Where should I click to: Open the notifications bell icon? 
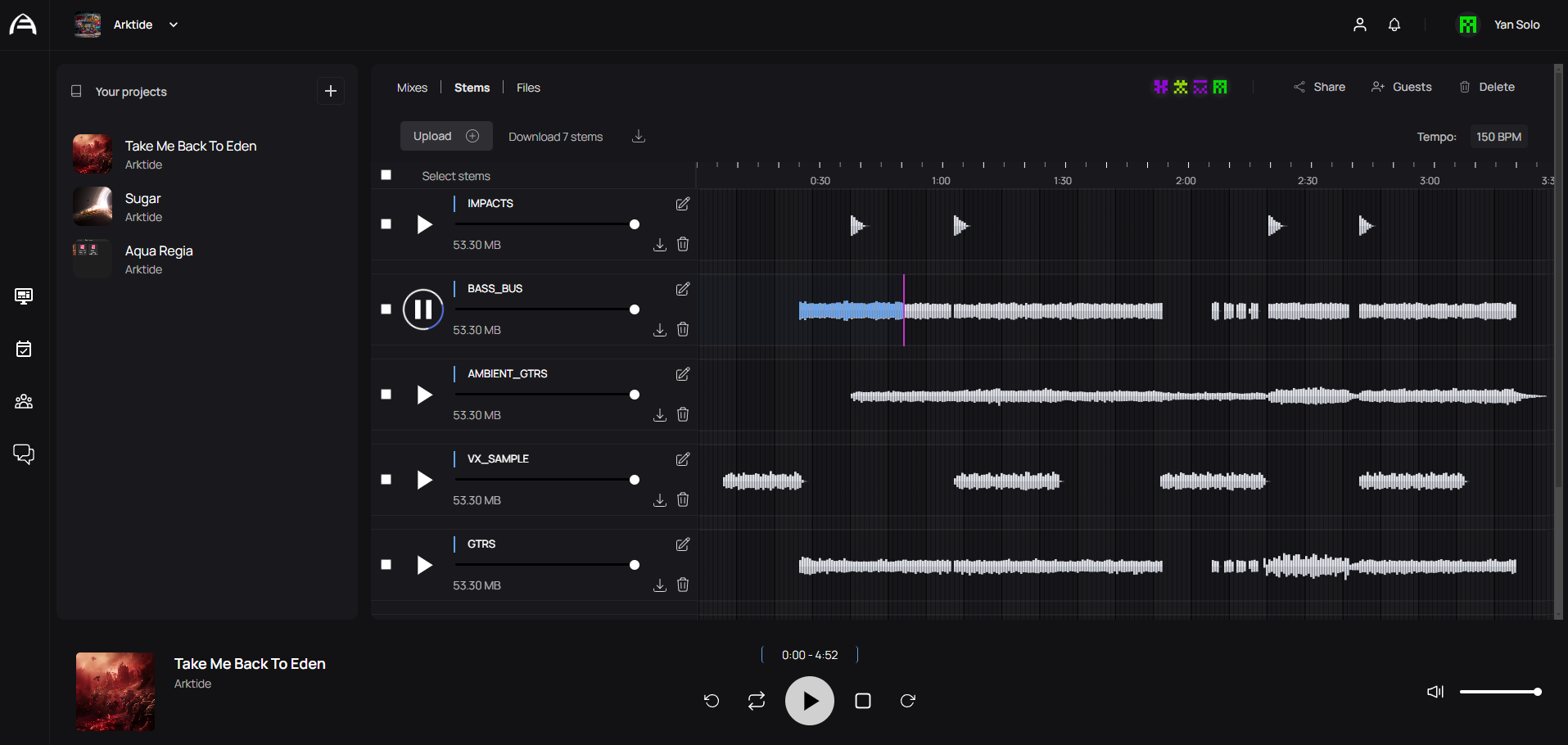1394,25
